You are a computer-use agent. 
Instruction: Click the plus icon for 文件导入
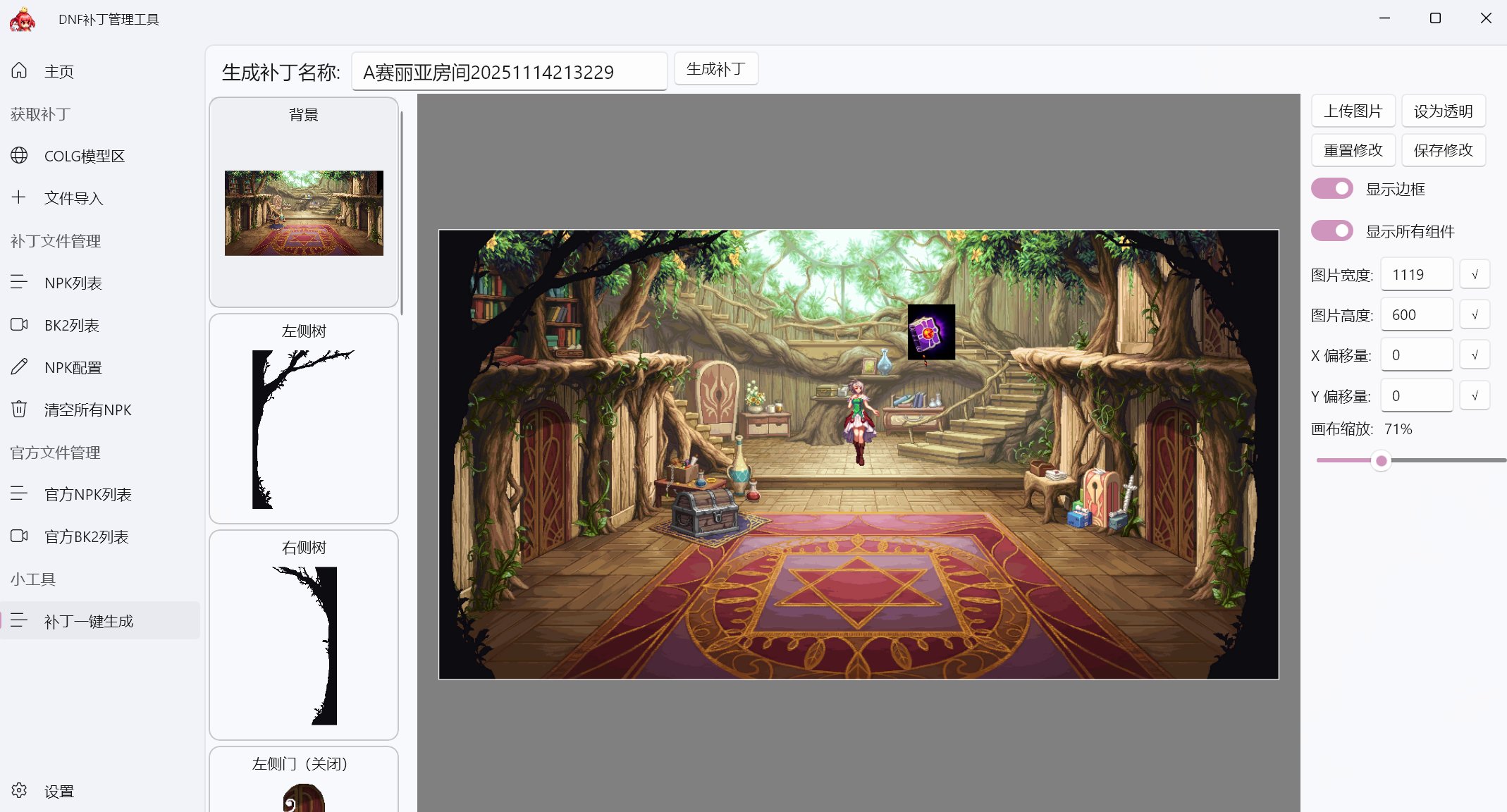(19, 197)
